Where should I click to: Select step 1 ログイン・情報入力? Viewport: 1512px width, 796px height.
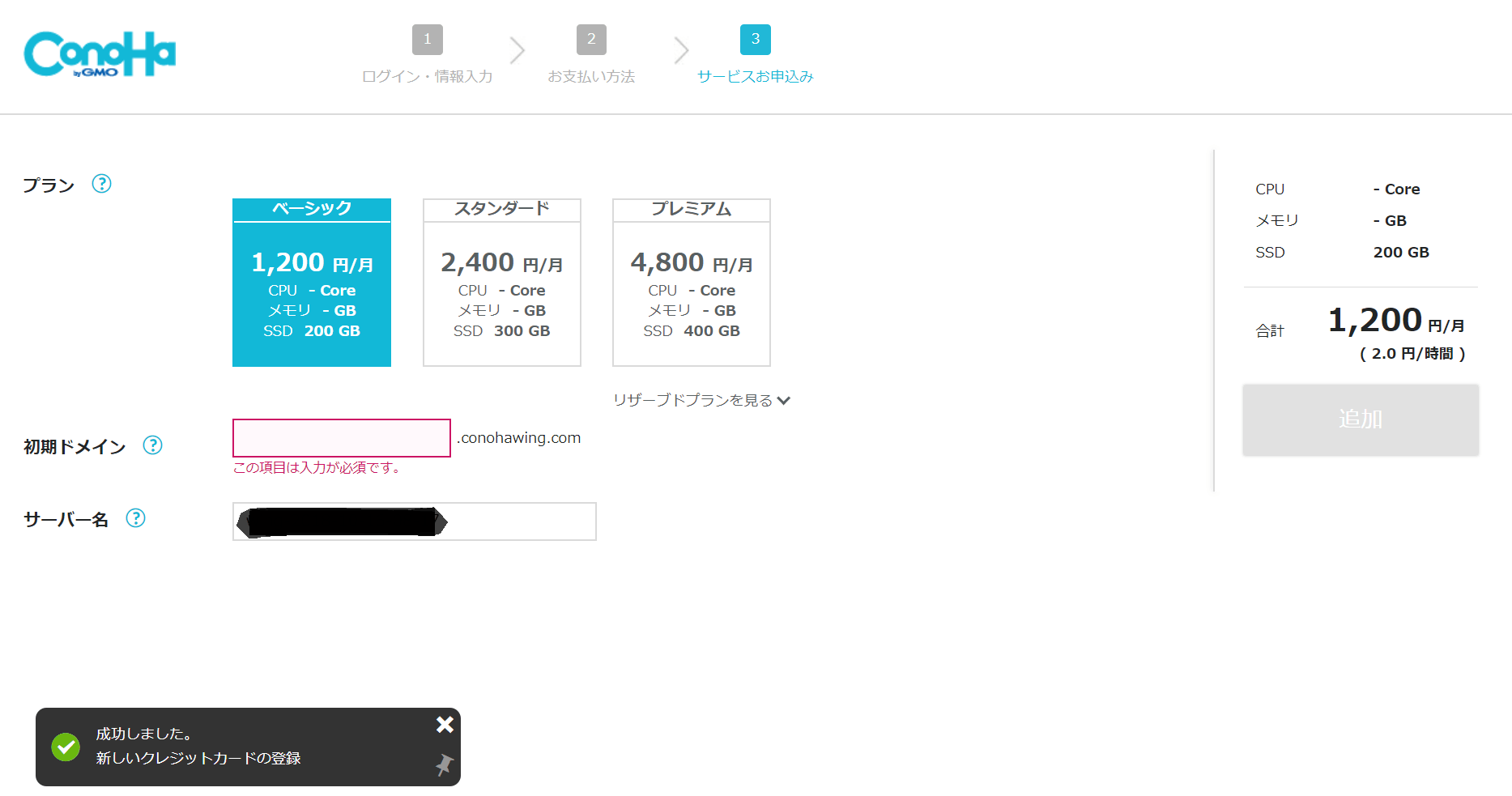click(427, 54)
